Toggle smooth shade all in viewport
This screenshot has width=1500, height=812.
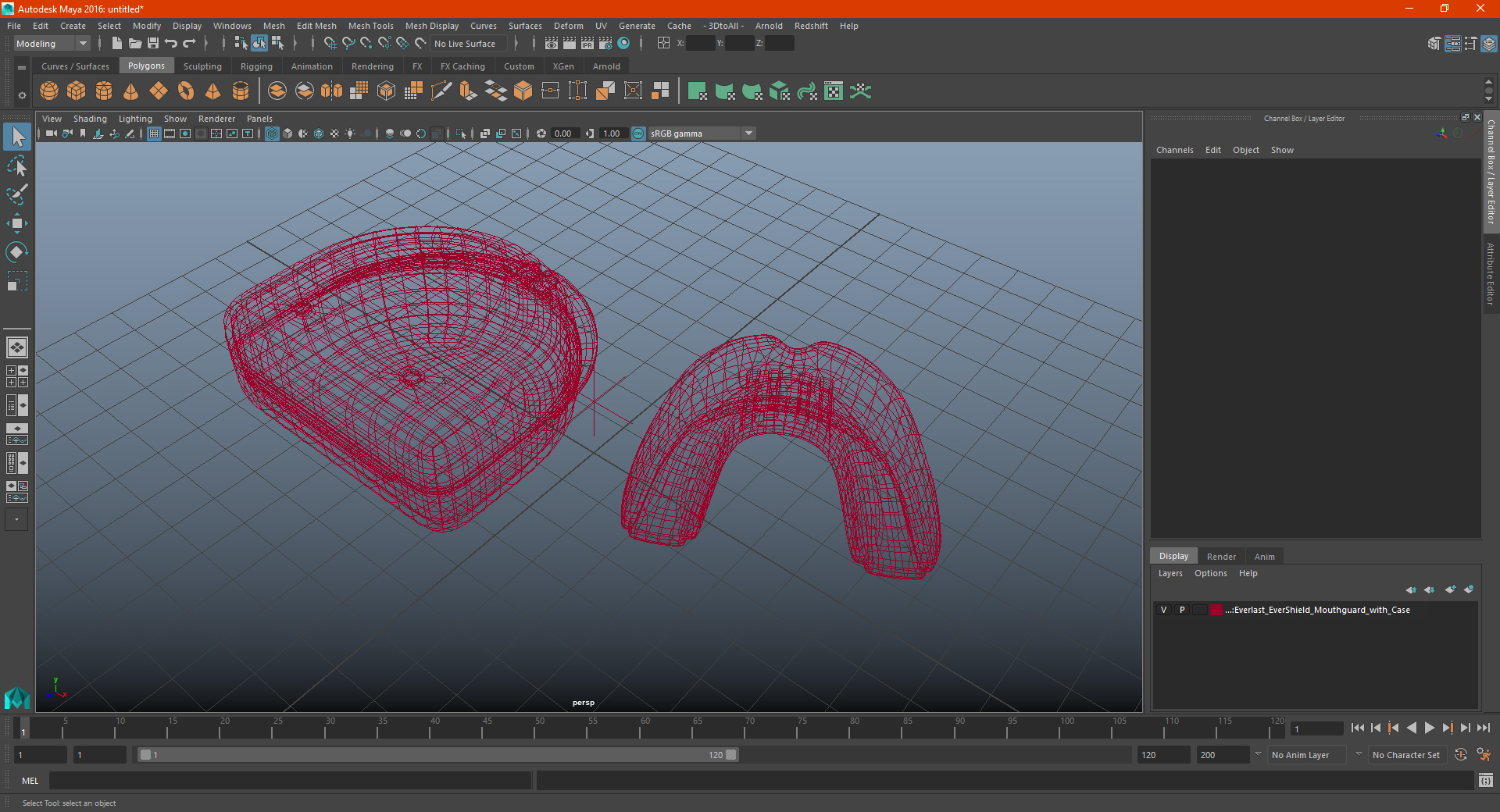click(287, 134)
